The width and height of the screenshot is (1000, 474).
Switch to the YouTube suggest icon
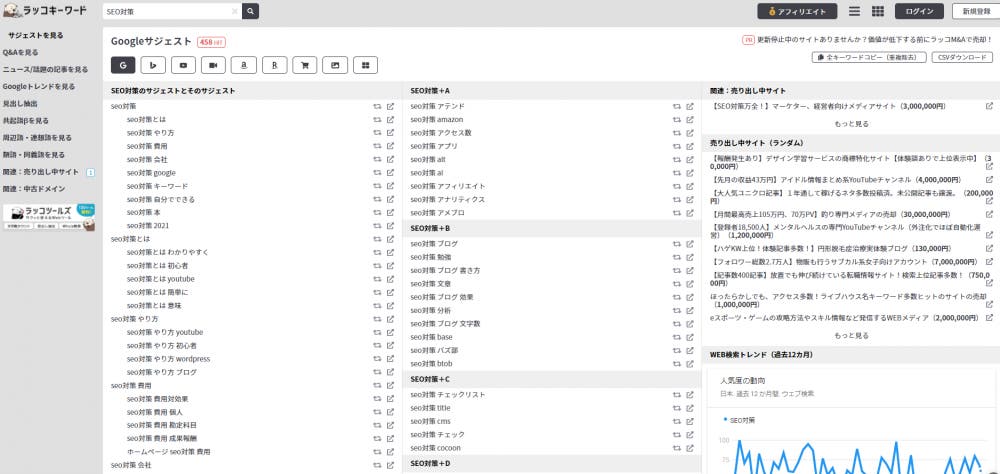(x=184, y=65)
